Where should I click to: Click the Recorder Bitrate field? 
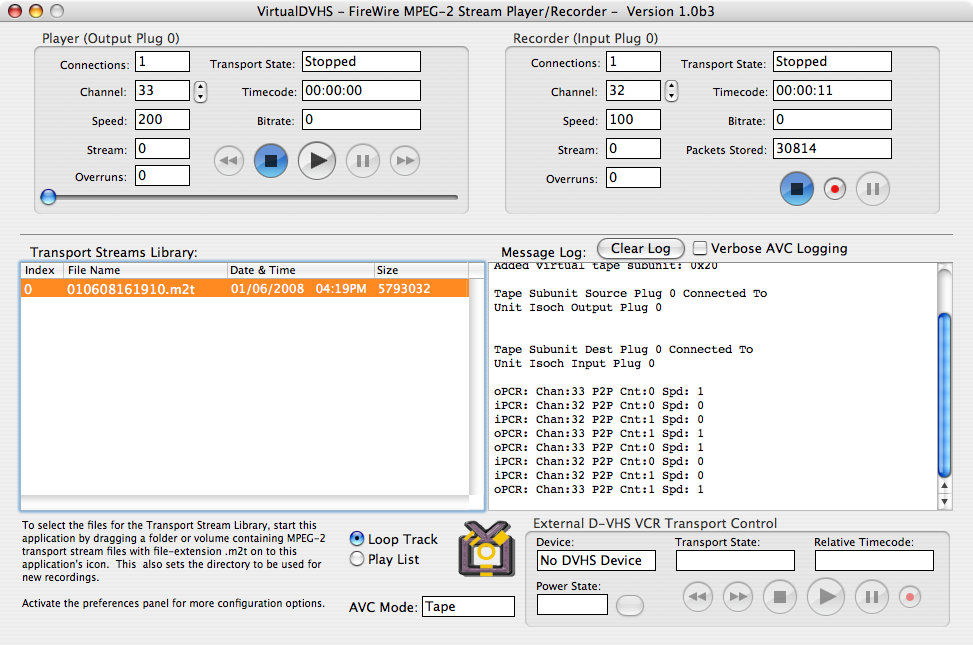click(x=832, y=120)
